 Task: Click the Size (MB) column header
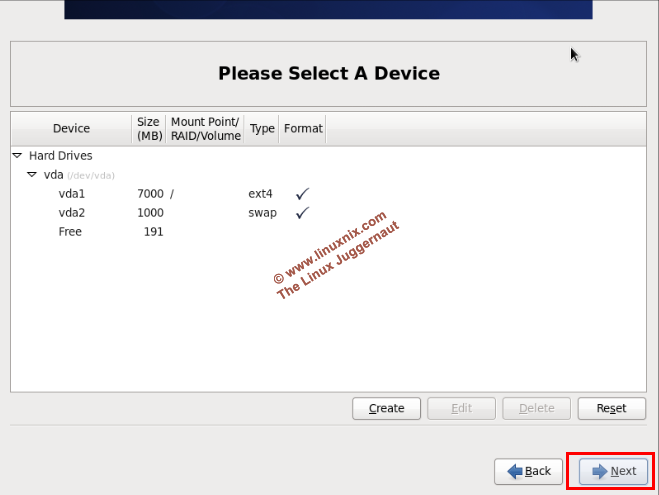149,129
